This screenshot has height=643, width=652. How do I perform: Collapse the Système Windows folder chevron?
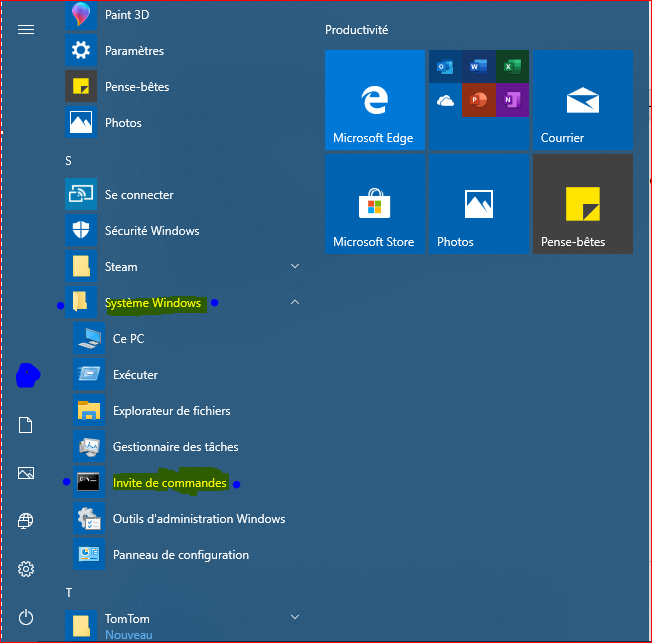[295, 302]
